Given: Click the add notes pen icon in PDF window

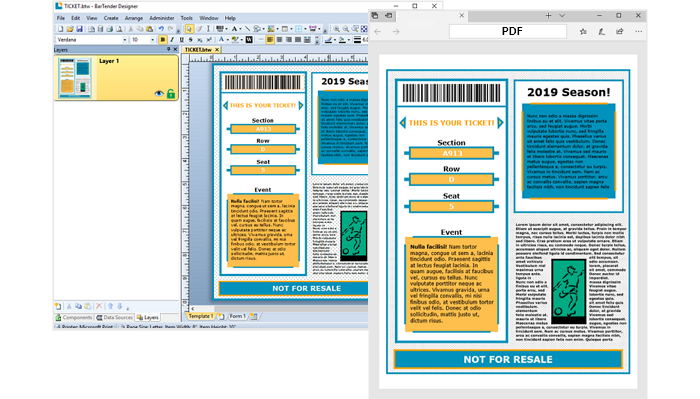Looking at the screenshot, I should coord(601,32).
